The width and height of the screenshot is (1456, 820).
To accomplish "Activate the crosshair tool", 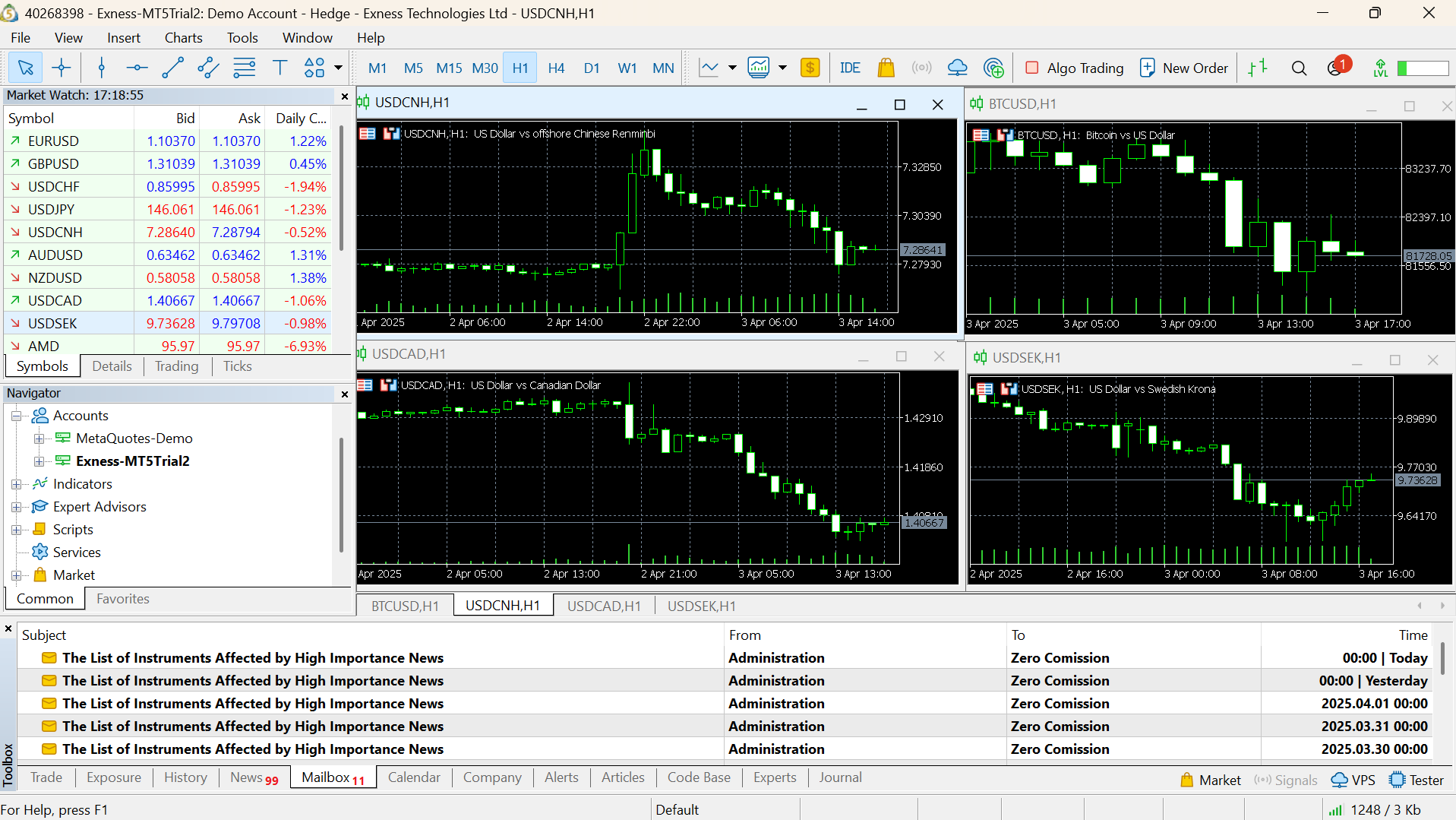I will 62,68.
